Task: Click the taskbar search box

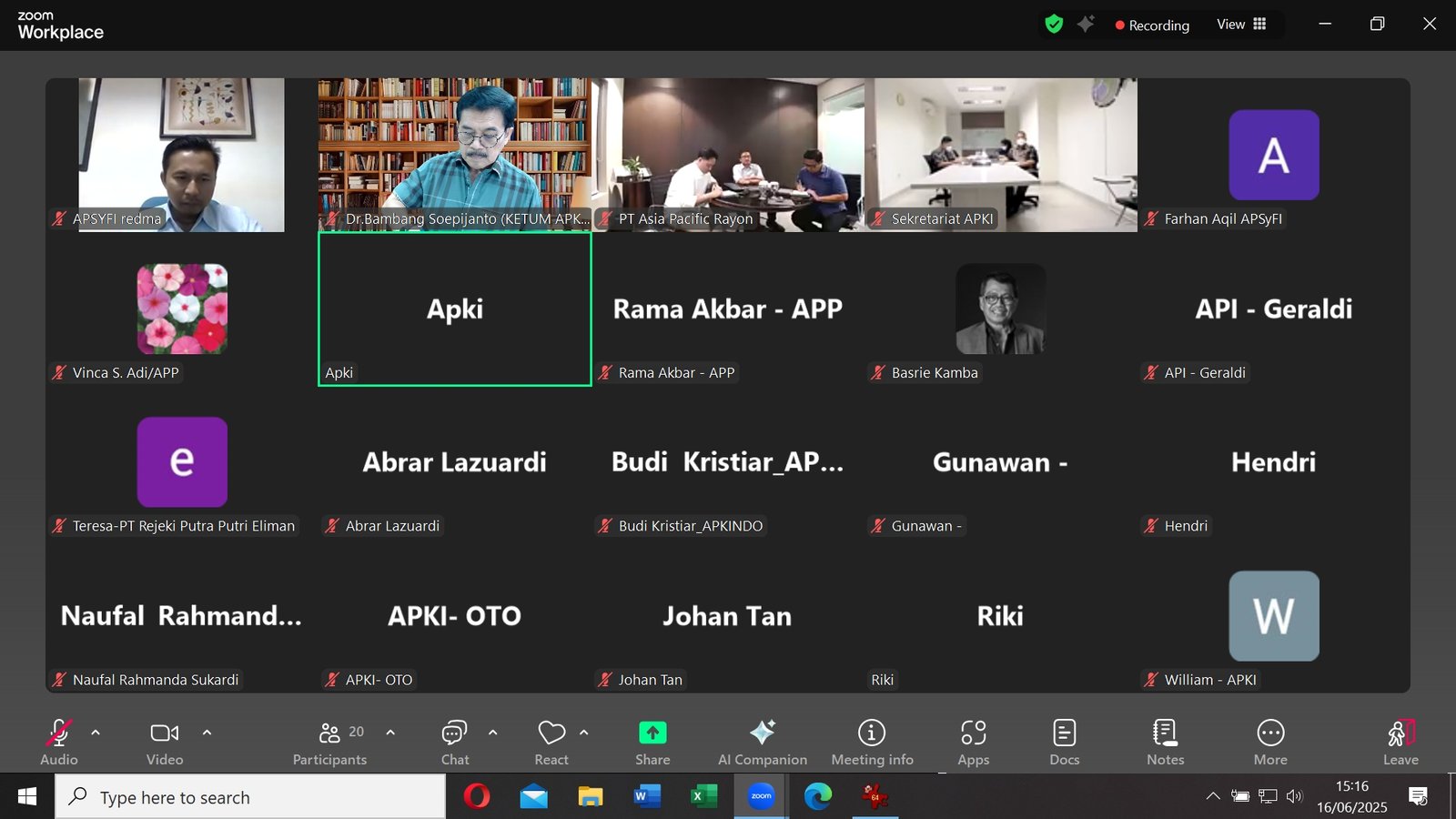Action: (251, 797)
